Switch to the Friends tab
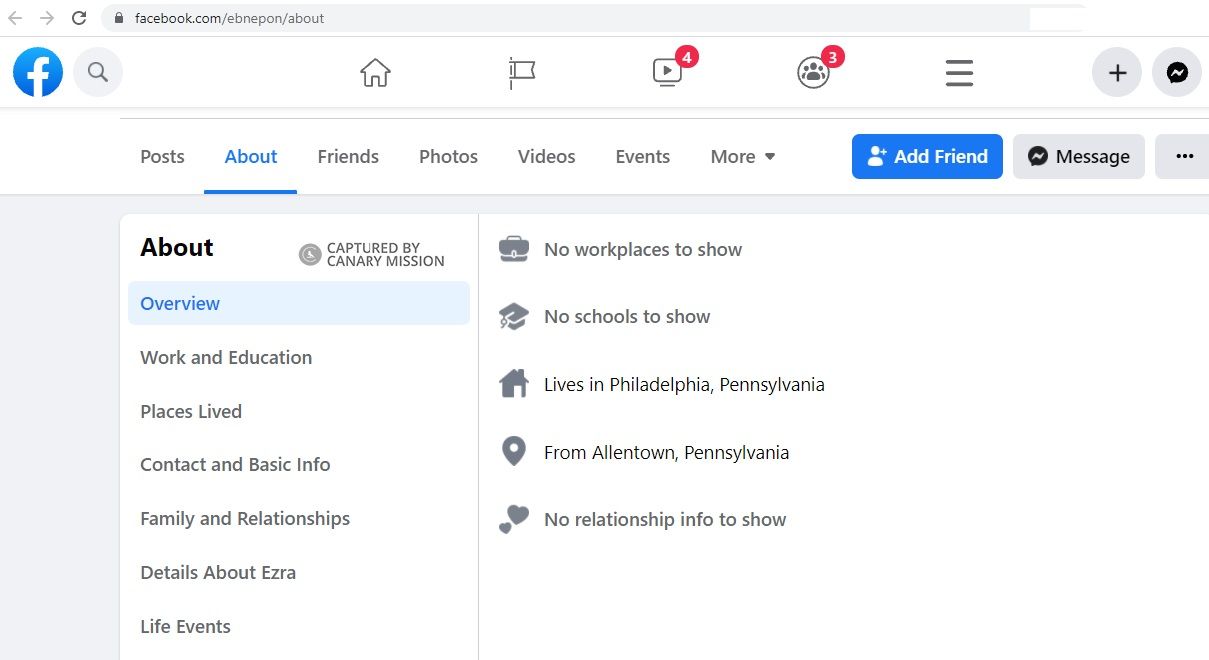The width and height of the screenshot is (1209, 660). pyautogui.click(x=348, y=157)
